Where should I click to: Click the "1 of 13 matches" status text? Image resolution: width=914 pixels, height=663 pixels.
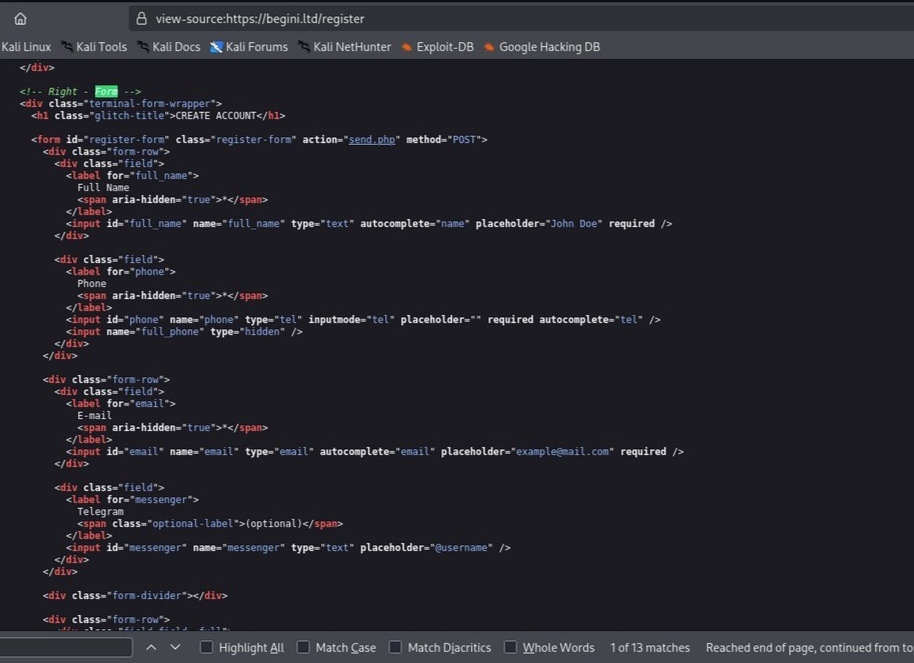(x=650, y=647)
